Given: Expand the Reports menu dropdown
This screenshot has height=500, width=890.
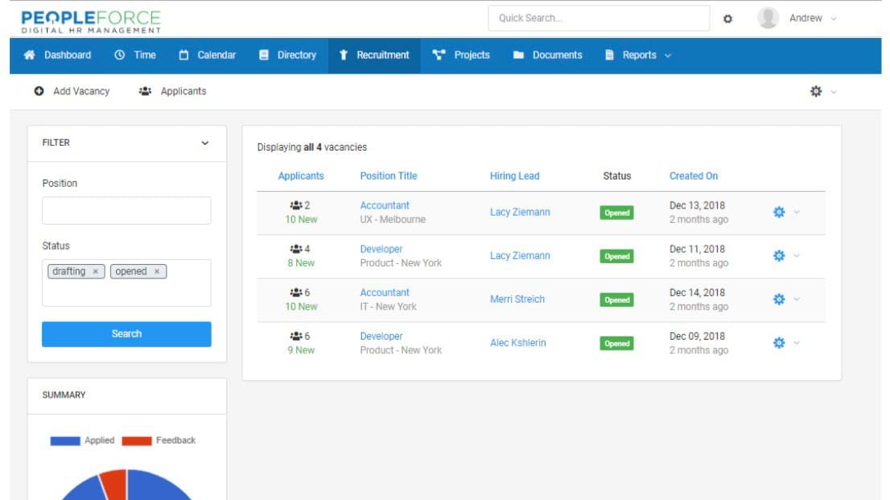Looking at the screenshot, I should [668, 56].
